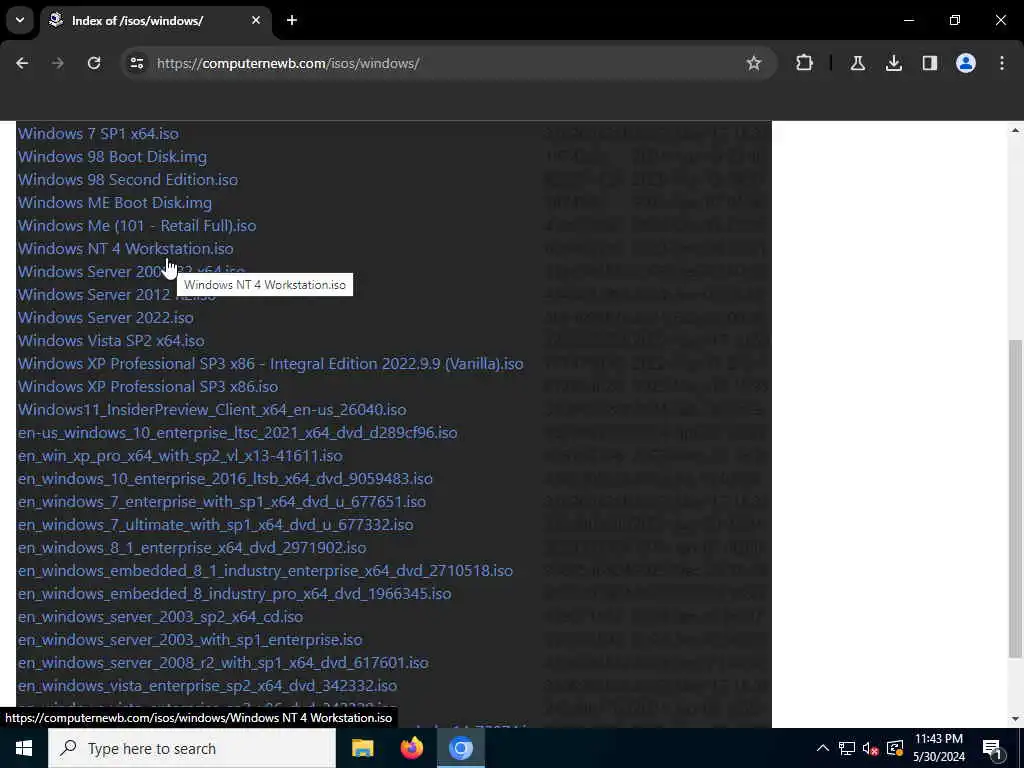The height and width of the screenshot is (768, 1024).
Task: Open the Chrome profile avatar
Action: (965, 63)
